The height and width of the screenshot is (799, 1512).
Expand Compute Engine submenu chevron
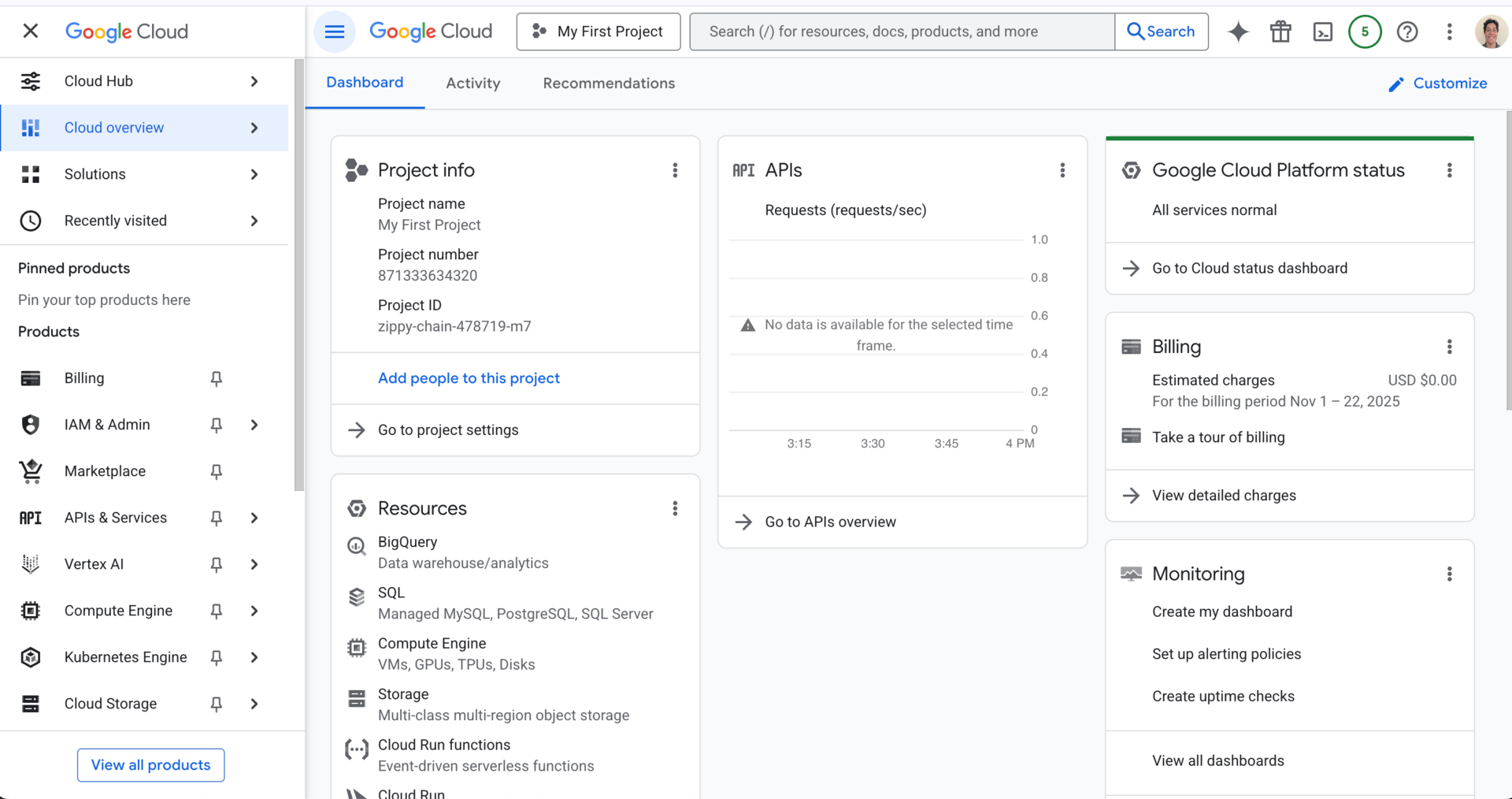coord(254,611)
